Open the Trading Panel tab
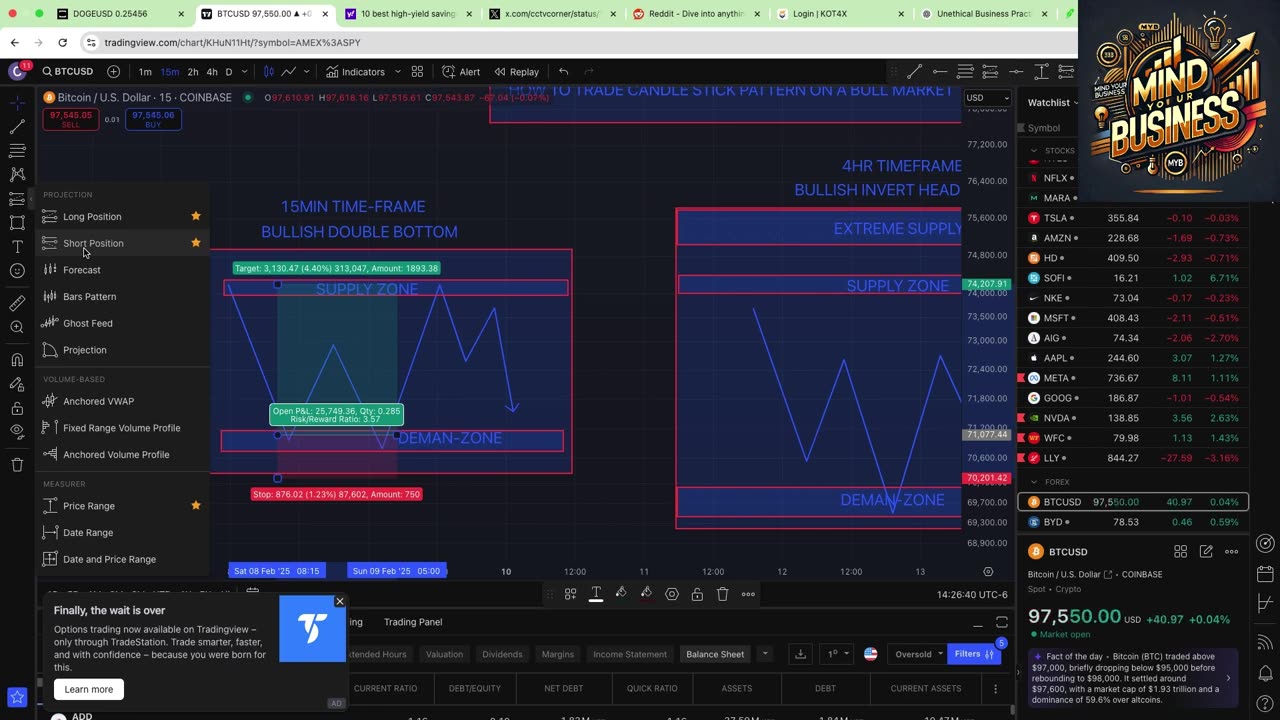The height and width of the screenshot is (720, 1280). pyautogui.click(x=413, y=622)
